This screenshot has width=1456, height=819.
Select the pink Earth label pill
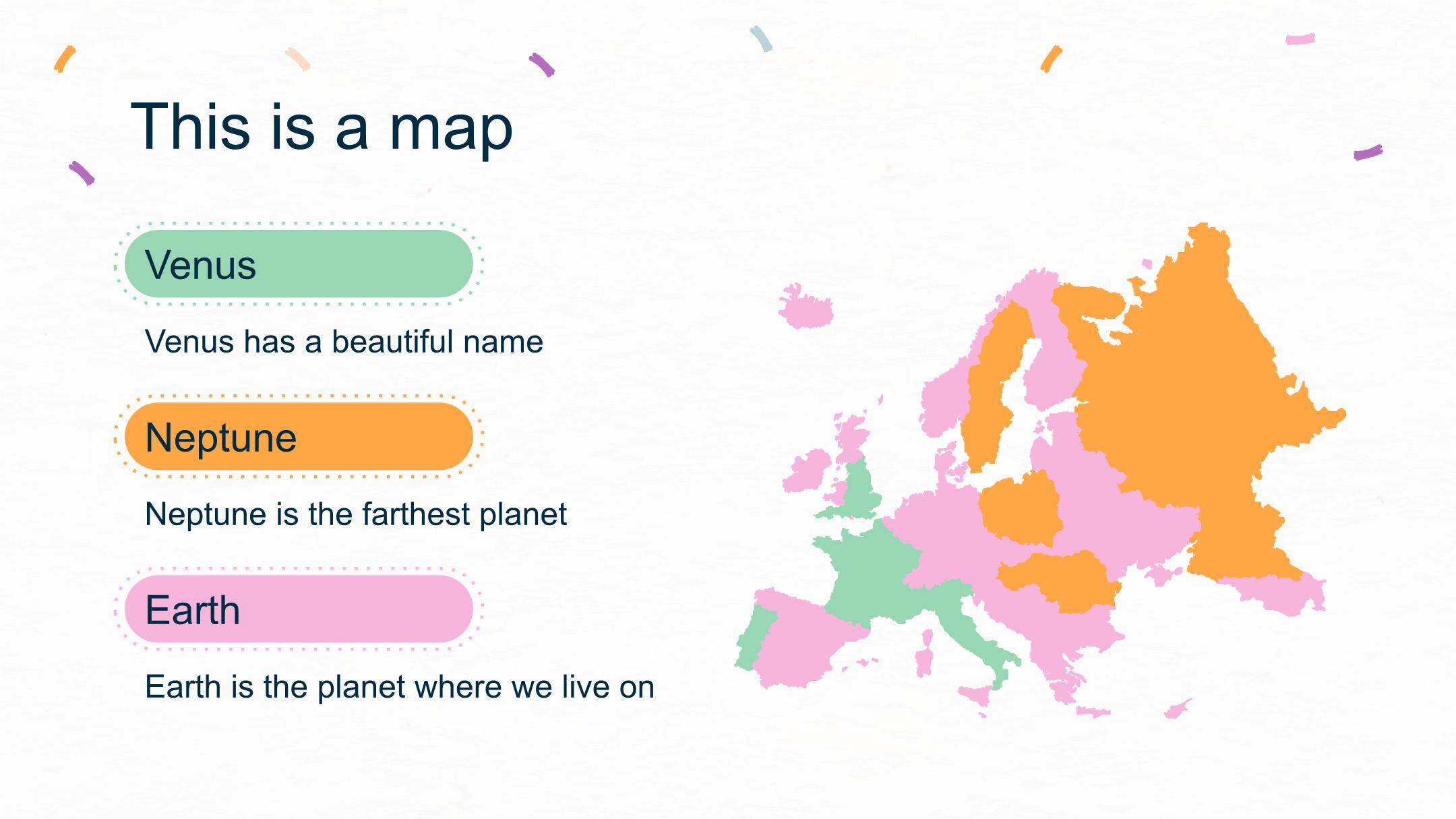[299, 609]
